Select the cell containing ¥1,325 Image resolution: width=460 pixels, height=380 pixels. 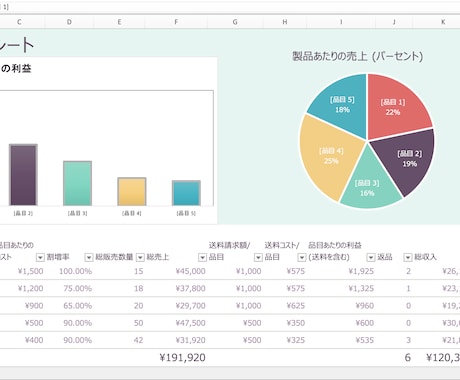[341, 289]
